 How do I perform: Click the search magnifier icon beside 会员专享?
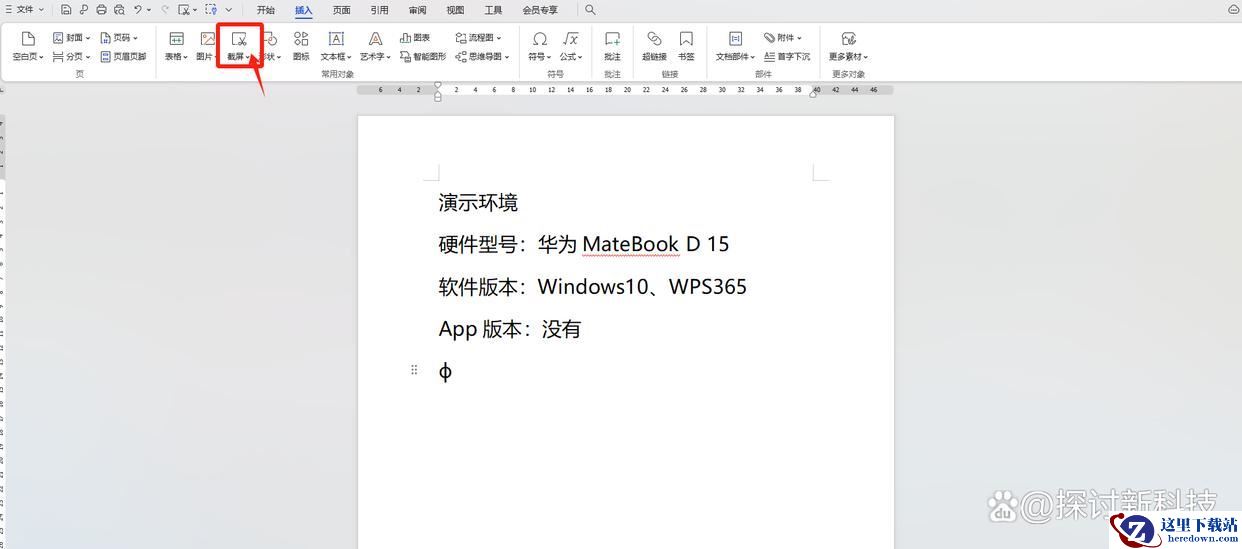(590, 10)
